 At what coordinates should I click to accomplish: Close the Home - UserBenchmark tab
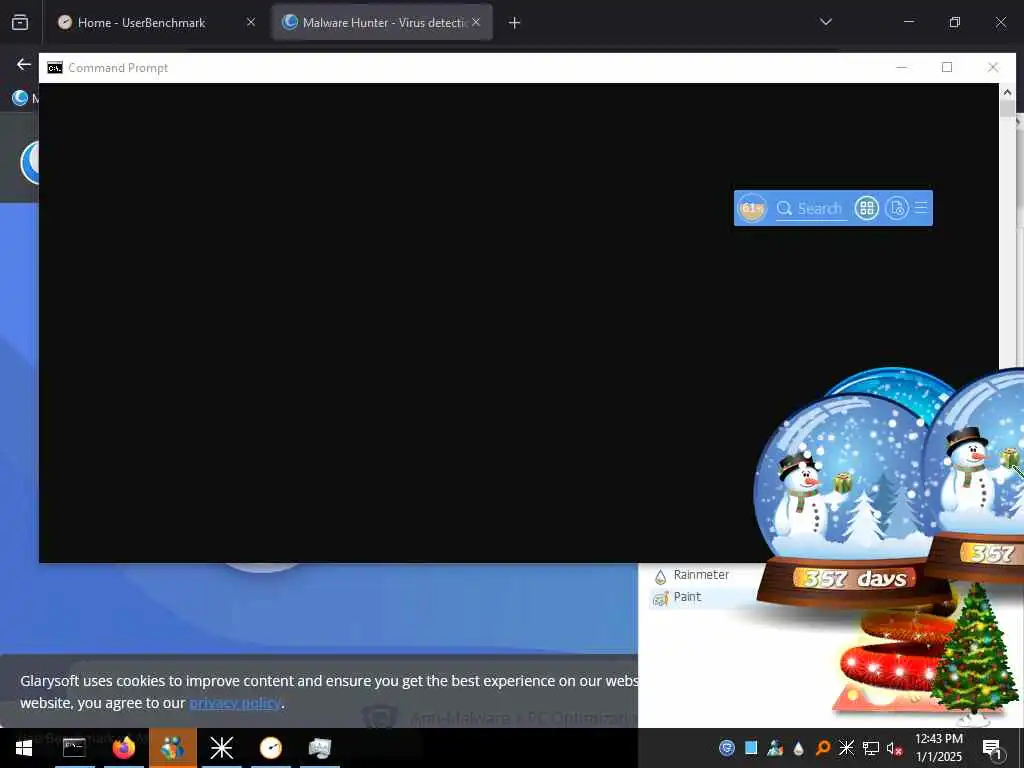pyautogui.click(x=251, y=22)
